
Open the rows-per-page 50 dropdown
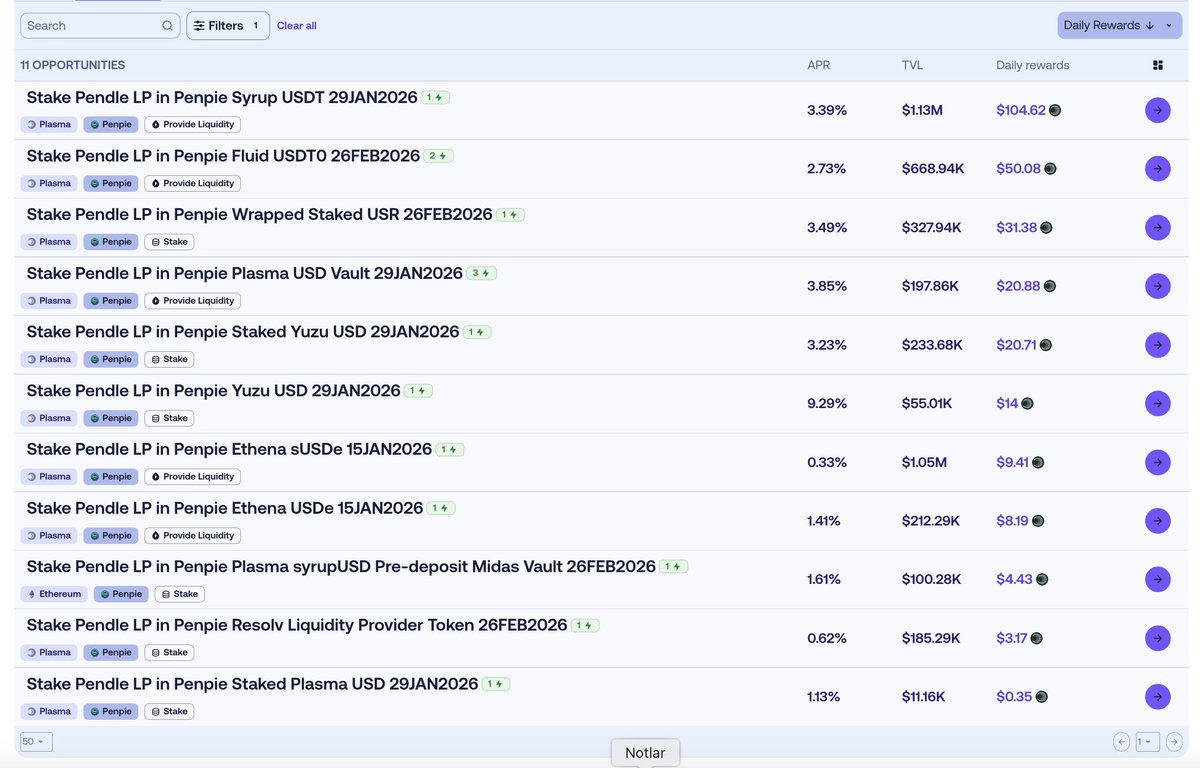pyautogui.click(x=36, y=742)
